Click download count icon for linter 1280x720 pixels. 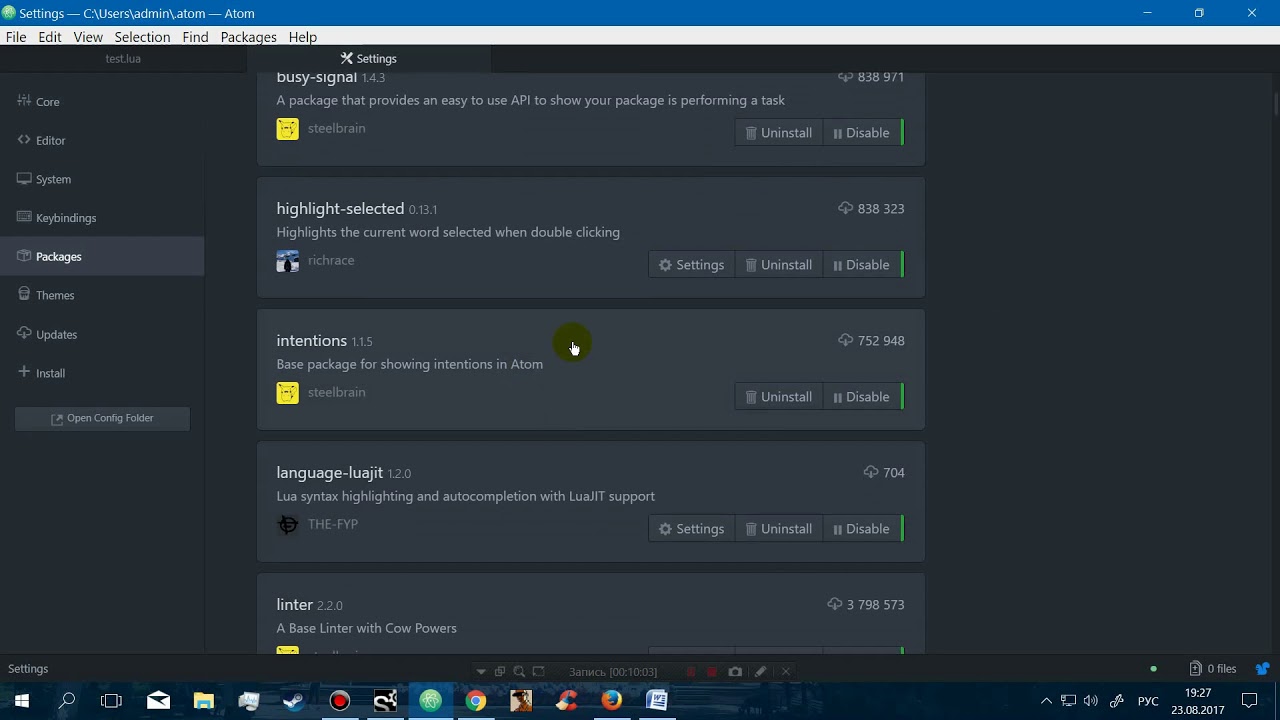[835, 604]
